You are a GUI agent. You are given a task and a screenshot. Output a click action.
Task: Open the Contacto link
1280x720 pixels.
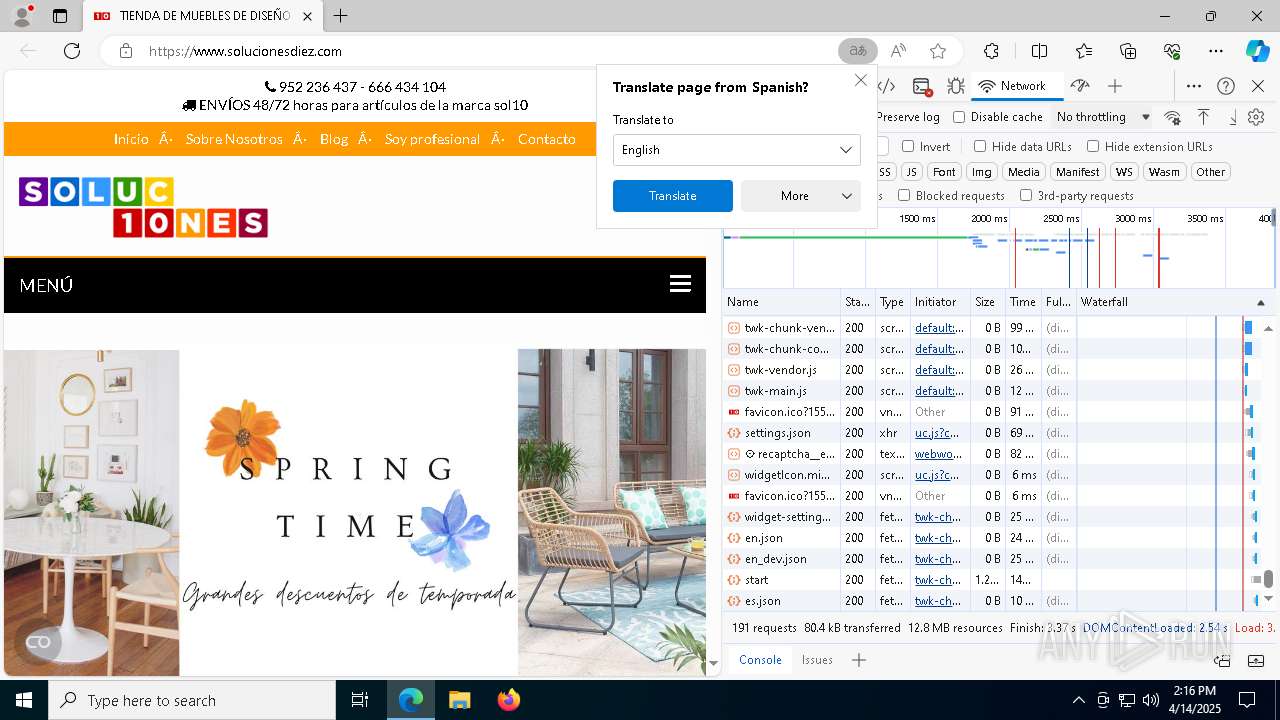(547, 139)
